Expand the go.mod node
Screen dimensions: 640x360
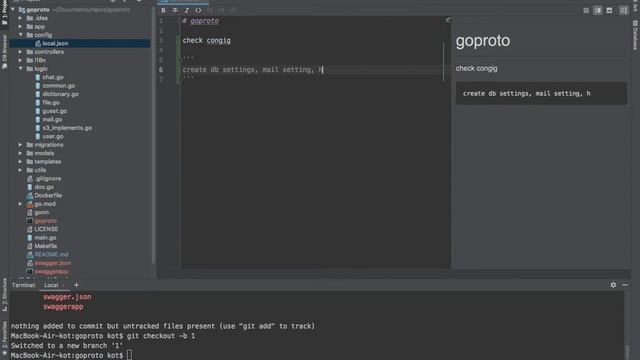click(20, 204)
